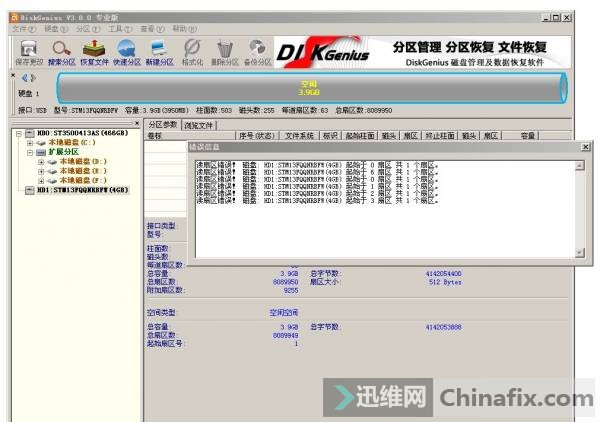Image resolution: width=600 pixels, height=422 pixels.
Task: Click the sector size value 512 Bytes
Action: [445, 282]
